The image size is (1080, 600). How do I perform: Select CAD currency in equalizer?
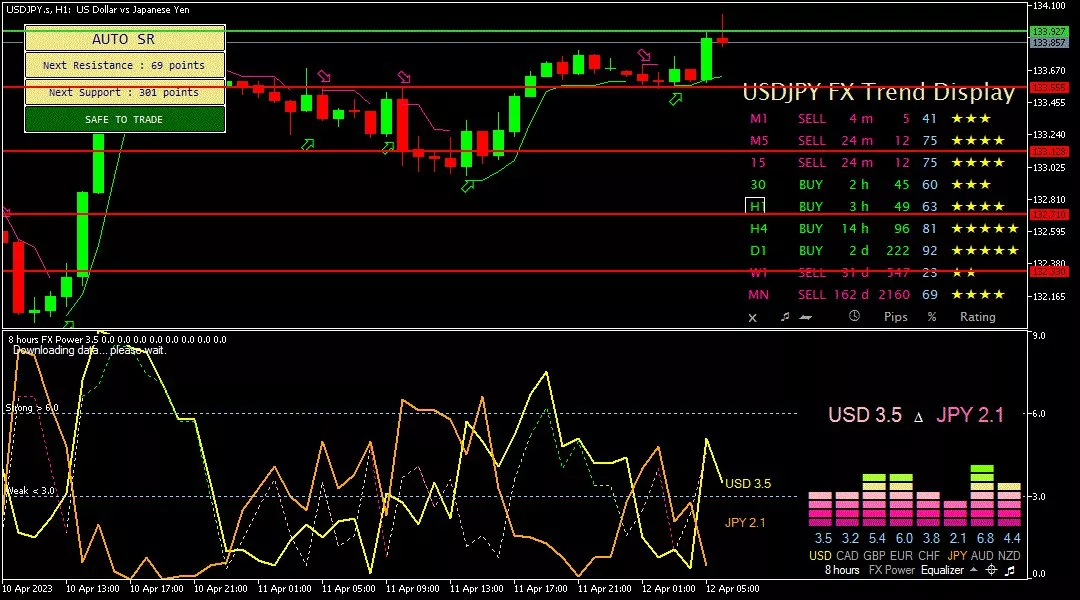[x=847, y=555]
